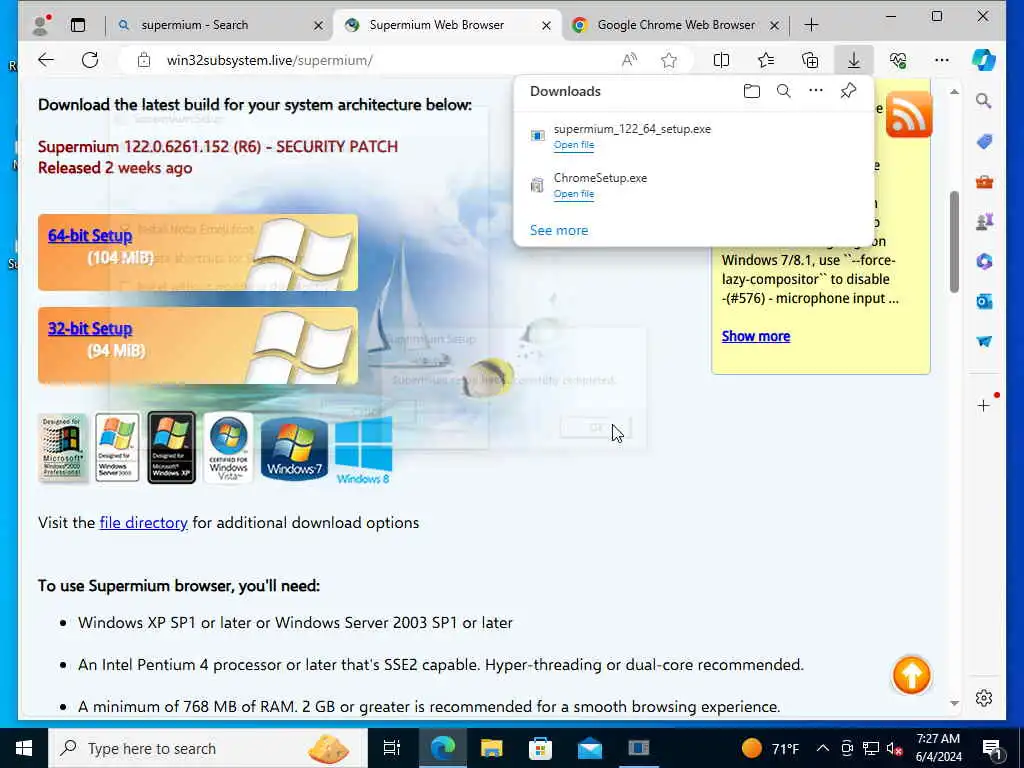The height and width of the screenshot is (768, 1024).
Task: Open the Collections icon
Action: tap(810, 60)
